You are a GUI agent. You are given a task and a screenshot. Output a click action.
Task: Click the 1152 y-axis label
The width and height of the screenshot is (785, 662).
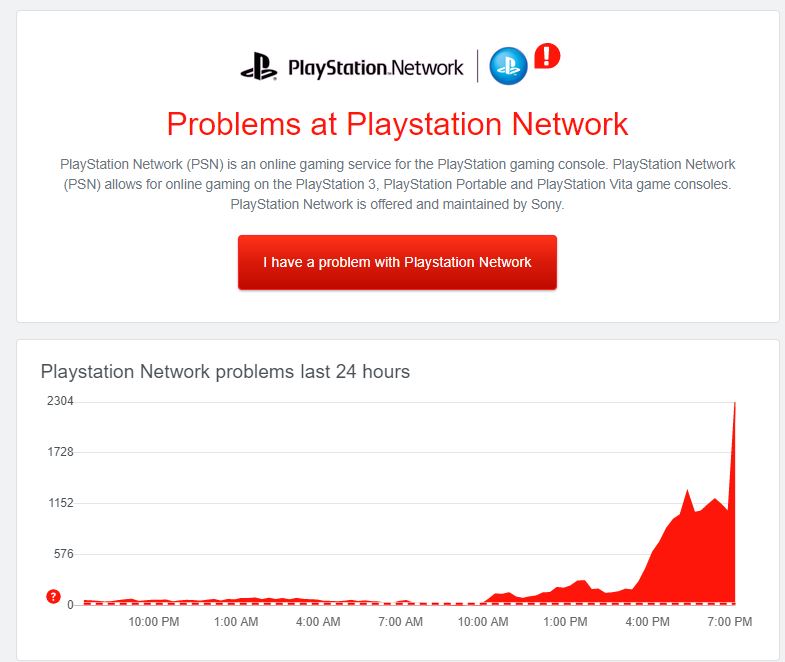(61, 503)
